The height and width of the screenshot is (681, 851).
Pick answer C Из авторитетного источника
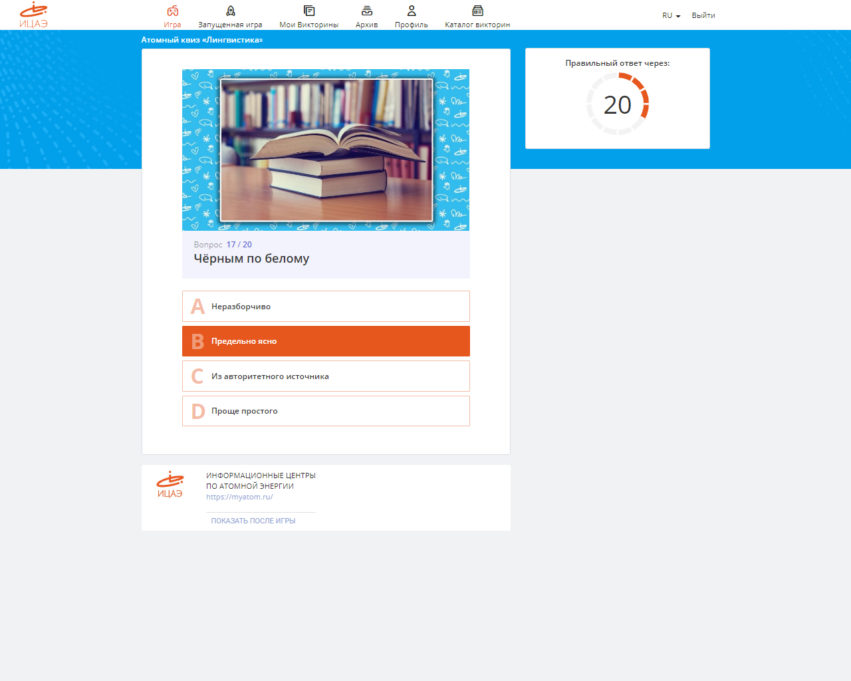(326, 376)
